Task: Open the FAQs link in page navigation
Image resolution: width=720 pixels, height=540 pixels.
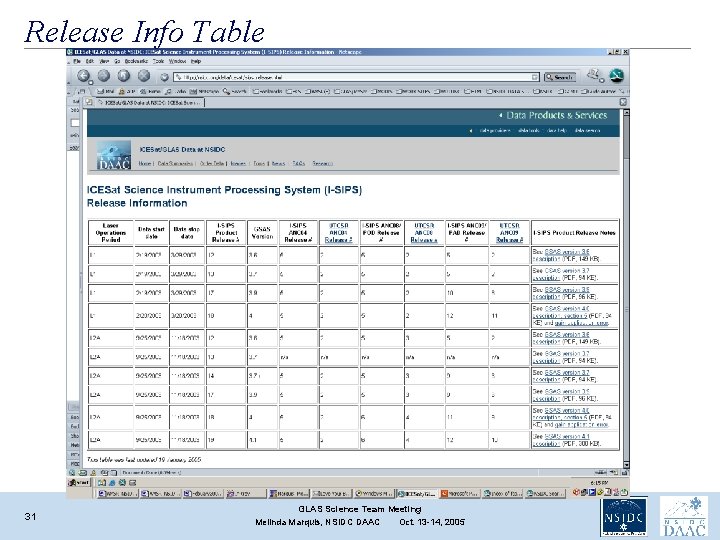Action: tap(298, 163)
